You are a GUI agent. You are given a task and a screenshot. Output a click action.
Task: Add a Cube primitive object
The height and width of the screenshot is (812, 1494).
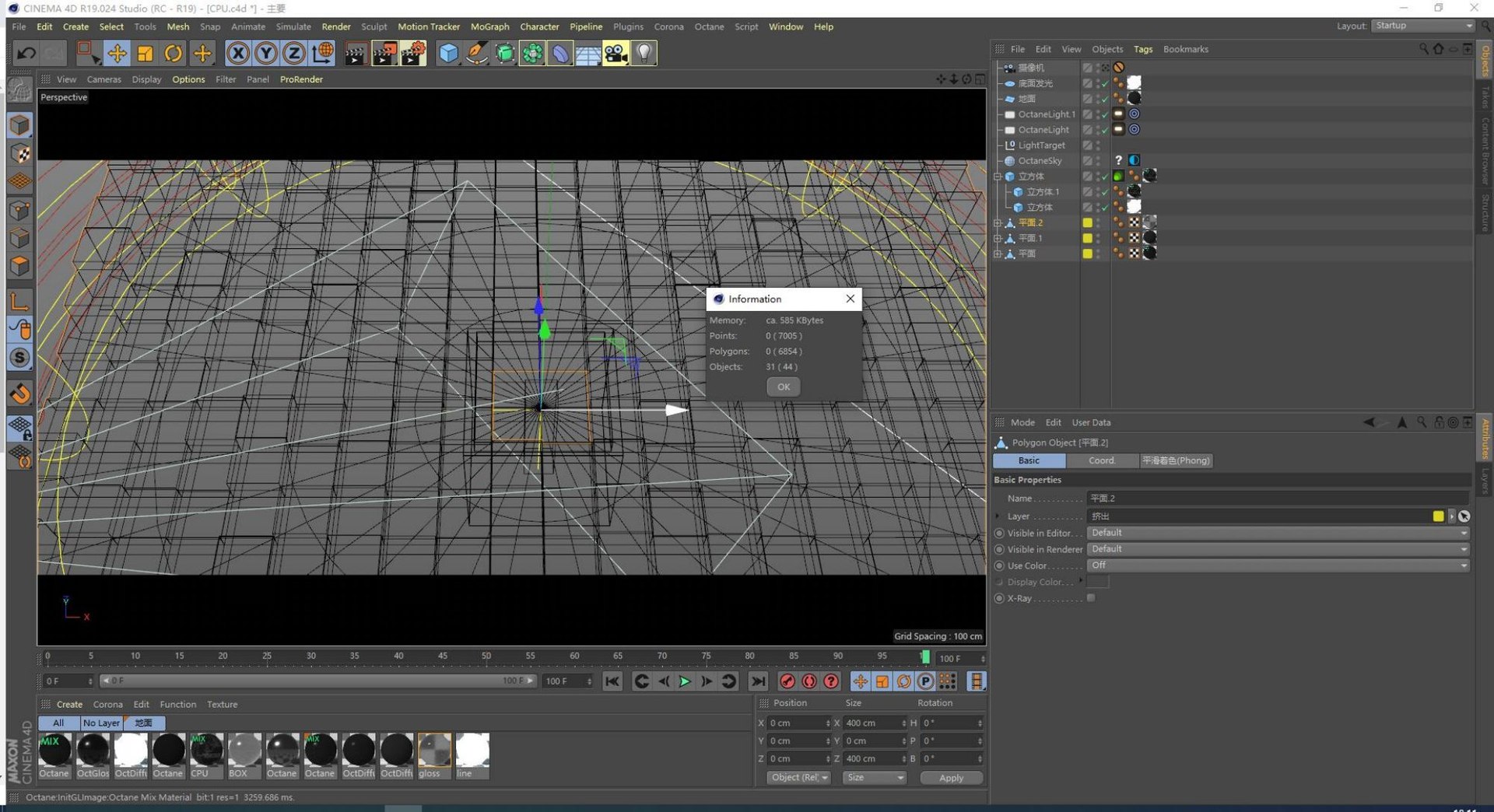(x=448, y=53)
